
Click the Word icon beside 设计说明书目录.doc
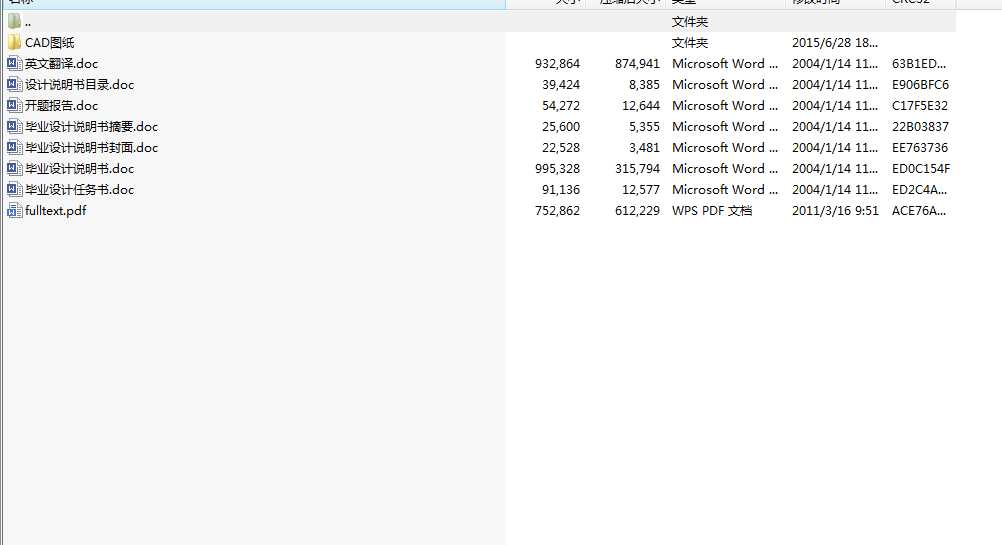(x=14, y=85)
